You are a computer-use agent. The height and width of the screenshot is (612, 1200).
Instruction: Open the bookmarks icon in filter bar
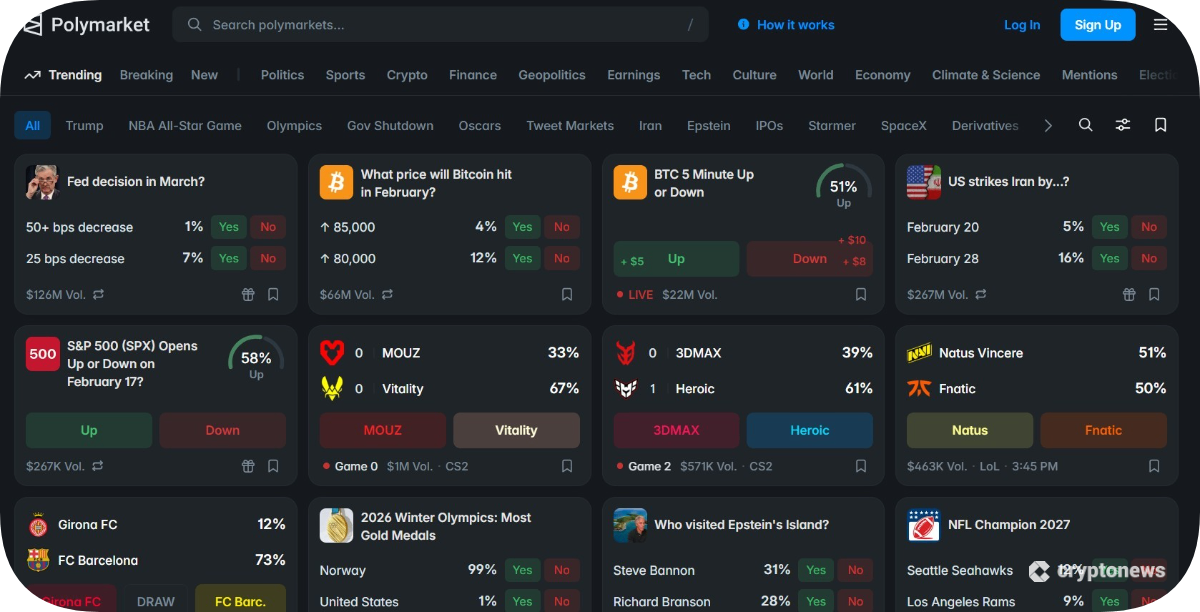click(x=1160, y=125)
